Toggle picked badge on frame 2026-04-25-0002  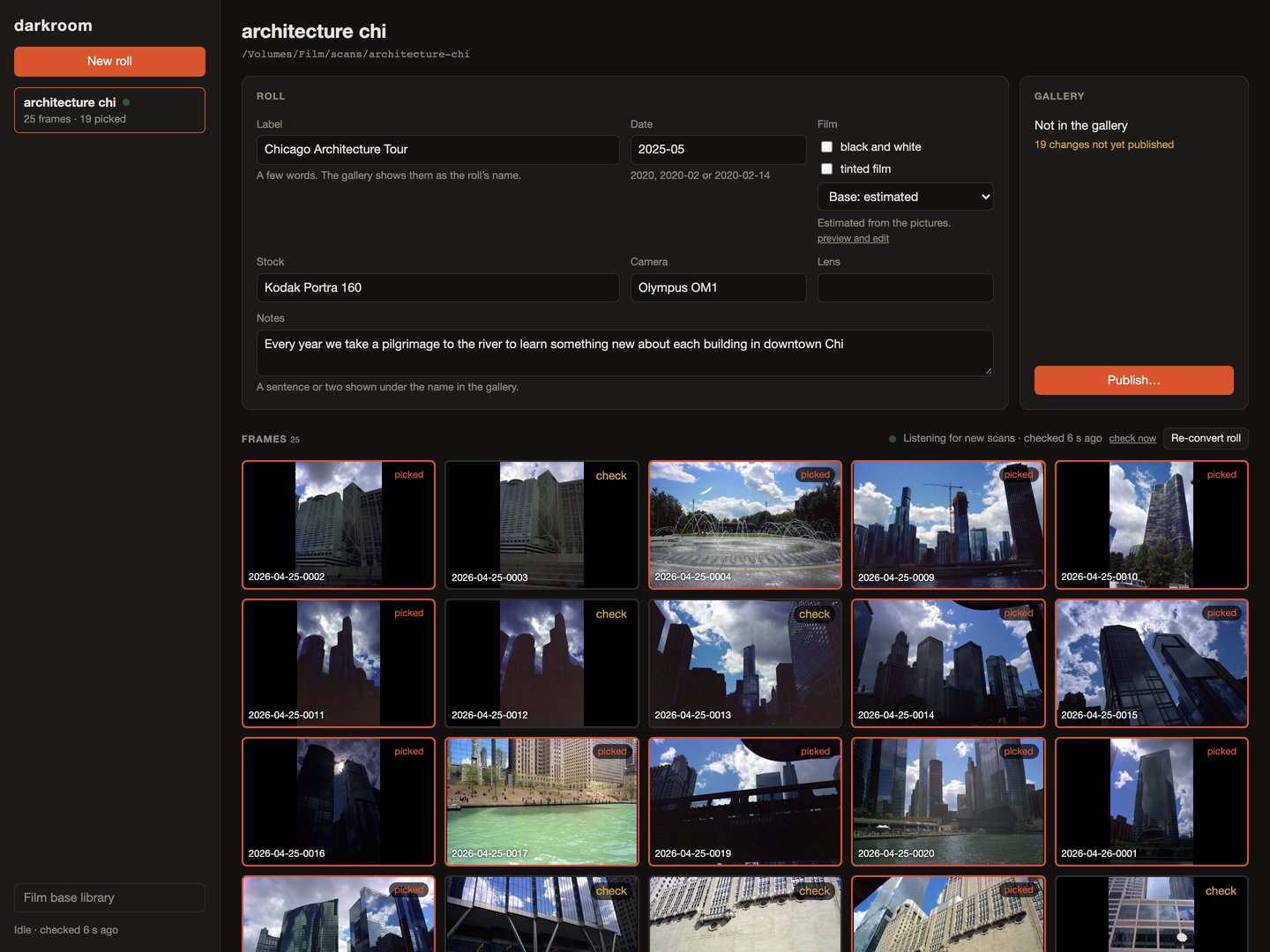(408, 475)
